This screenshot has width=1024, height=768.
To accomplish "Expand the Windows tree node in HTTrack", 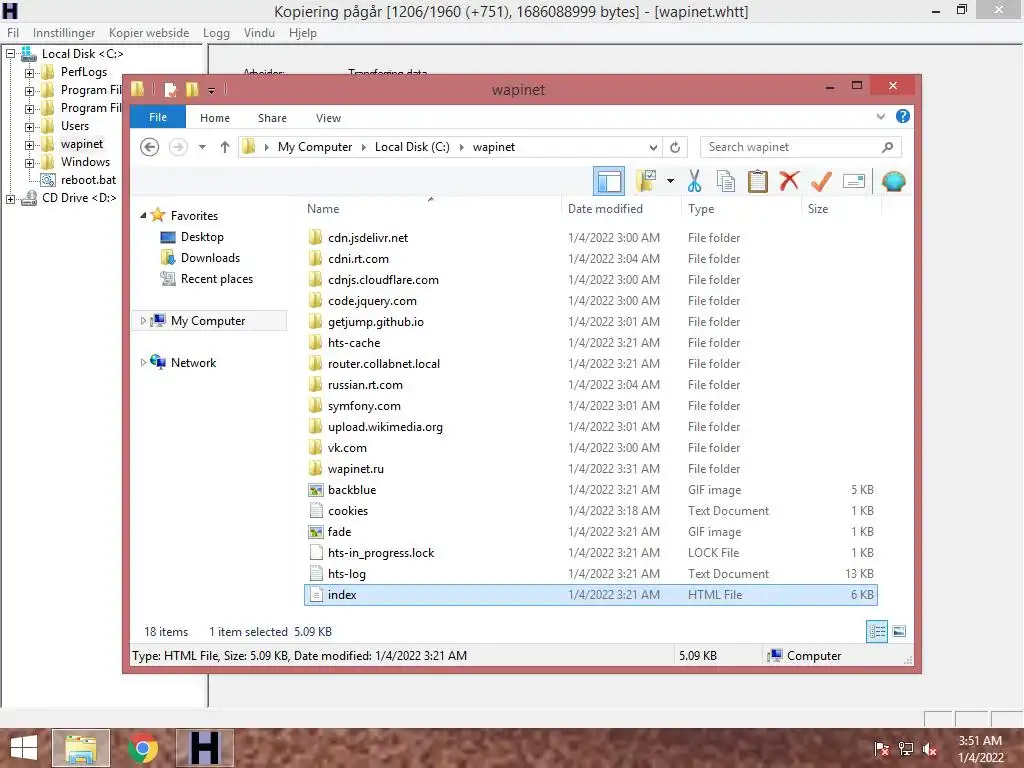I will 29,163.
